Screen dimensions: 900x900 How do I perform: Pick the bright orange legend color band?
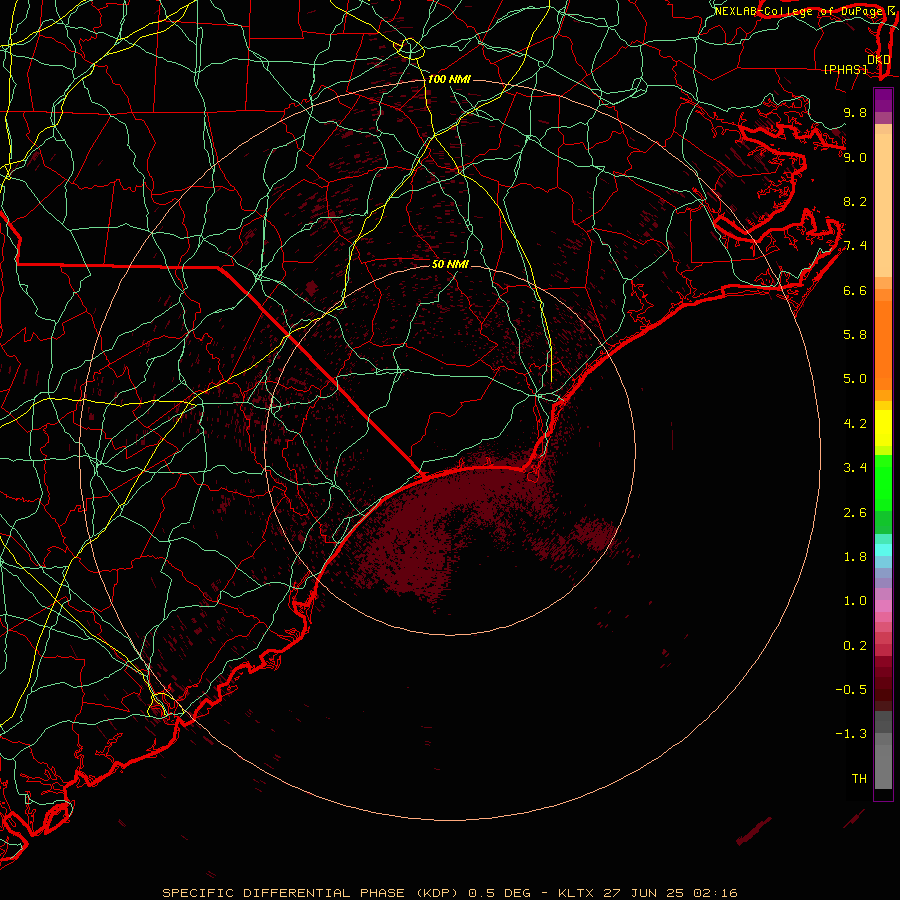[x=883, y=346]
